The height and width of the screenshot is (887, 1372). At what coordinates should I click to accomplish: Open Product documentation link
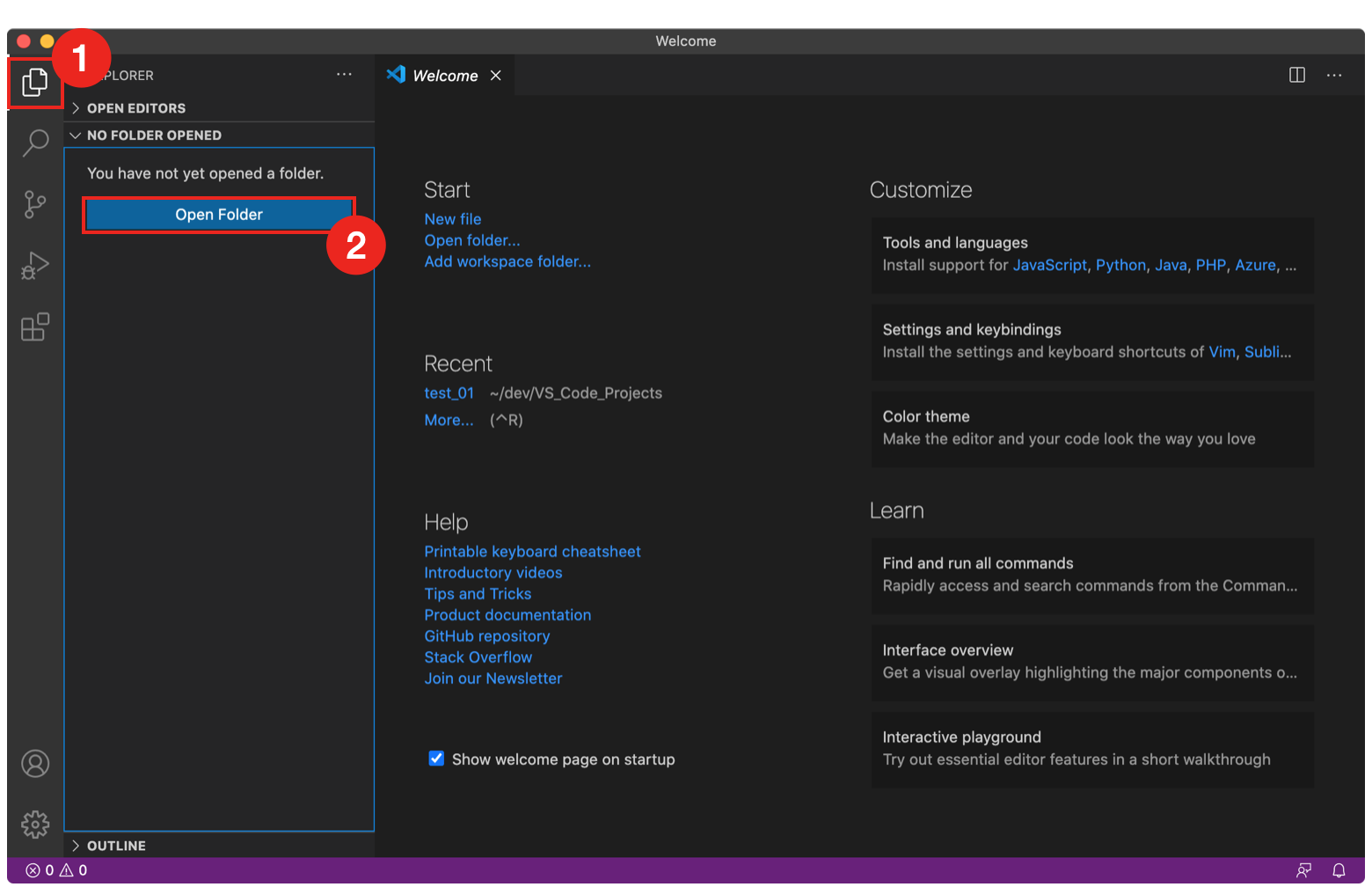point(507,615)
